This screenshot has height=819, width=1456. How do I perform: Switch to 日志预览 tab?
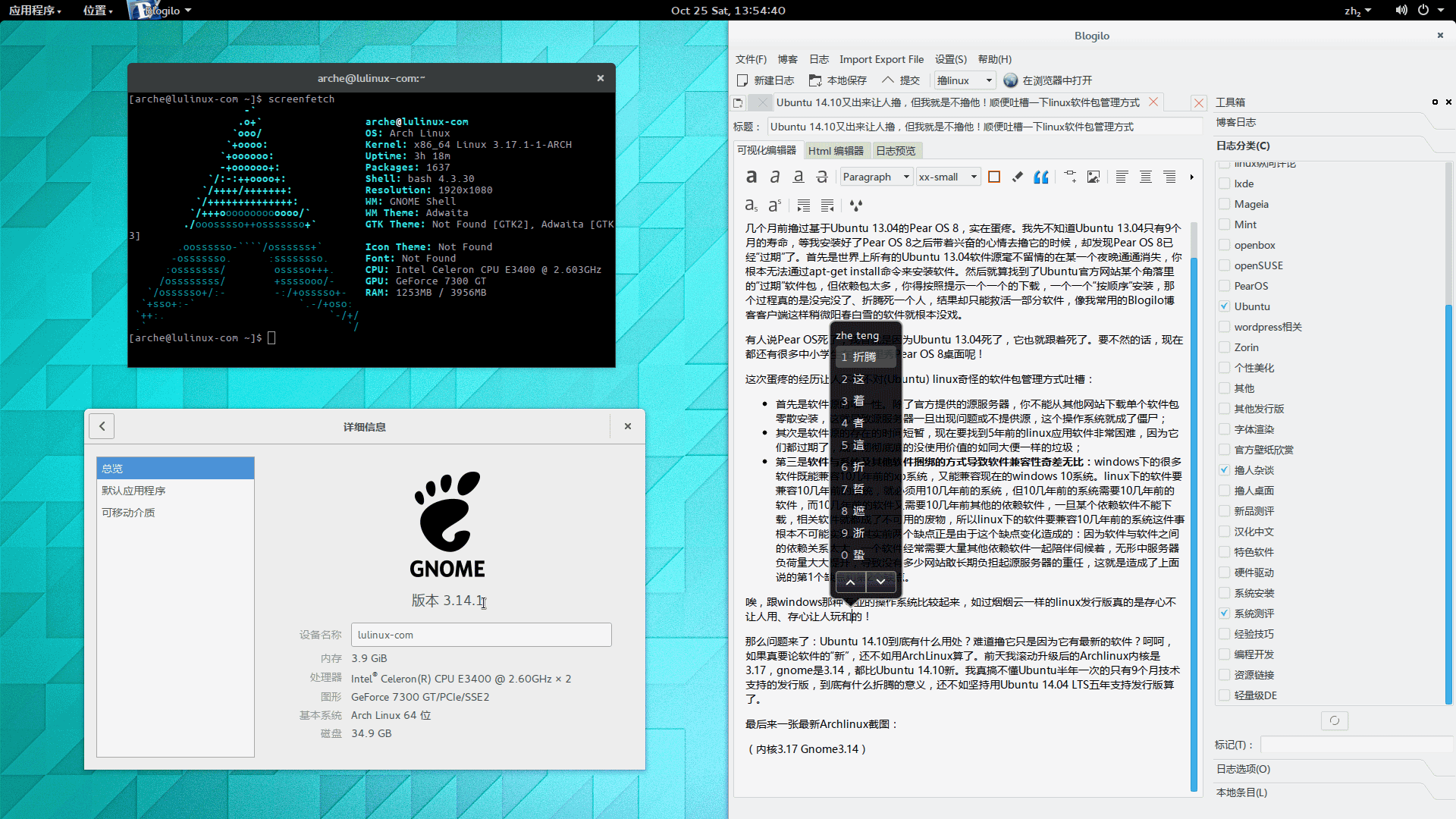pyautogui.click(x=896, y=151)
